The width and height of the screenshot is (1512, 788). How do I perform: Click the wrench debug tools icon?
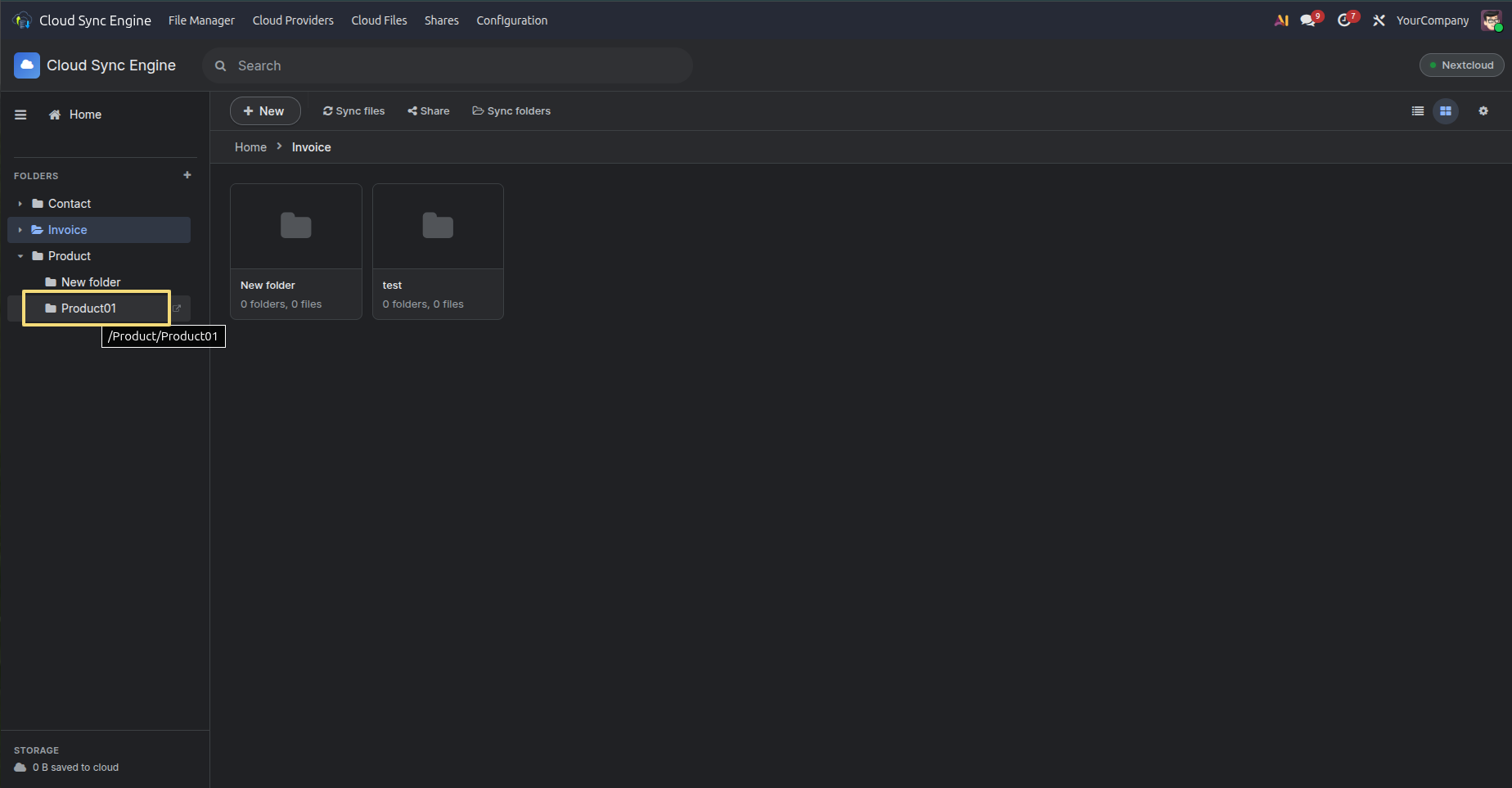[1379, 20]
